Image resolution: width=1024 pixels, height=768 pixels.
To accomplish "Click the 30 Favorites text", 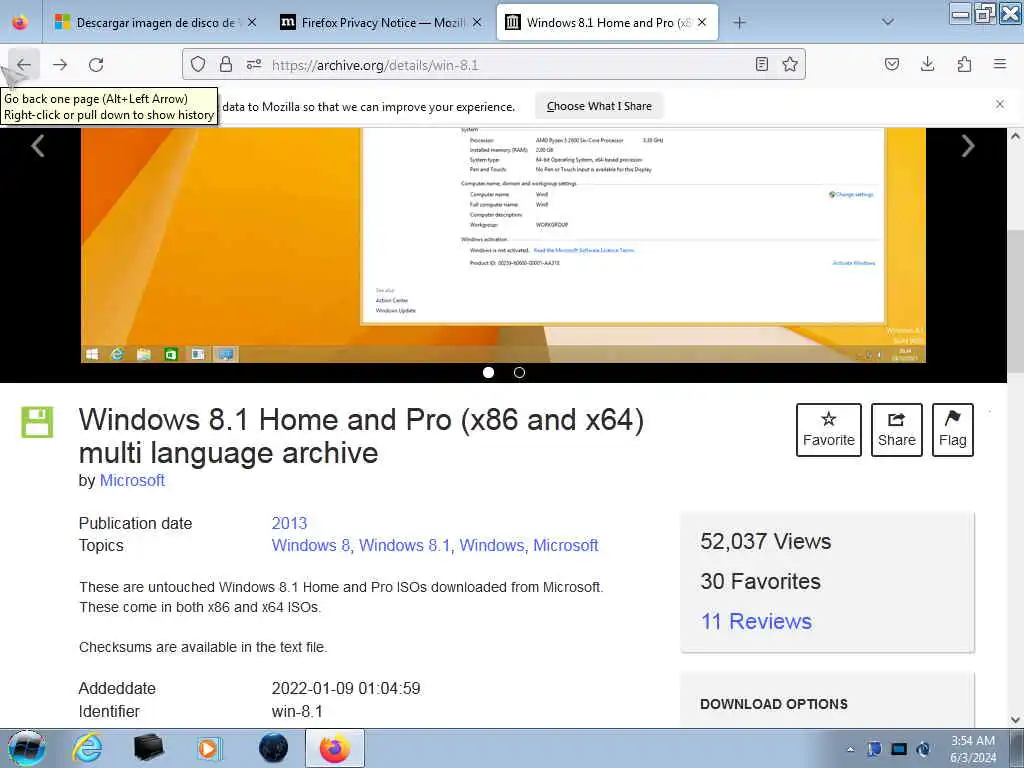I will click(760, 581).
